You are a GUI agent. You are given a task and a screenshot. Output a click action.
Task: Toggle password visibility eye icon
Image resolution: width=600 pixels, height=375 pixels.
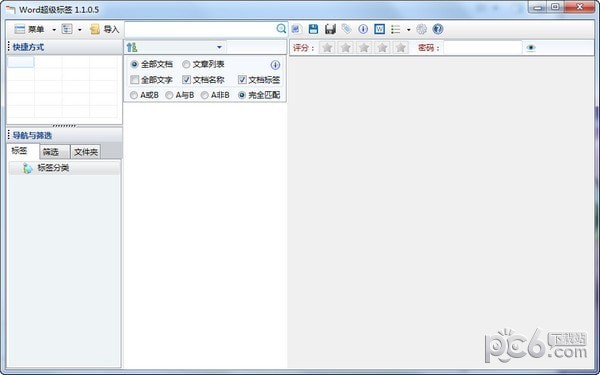pyautogui.click(x=531, y=48)
